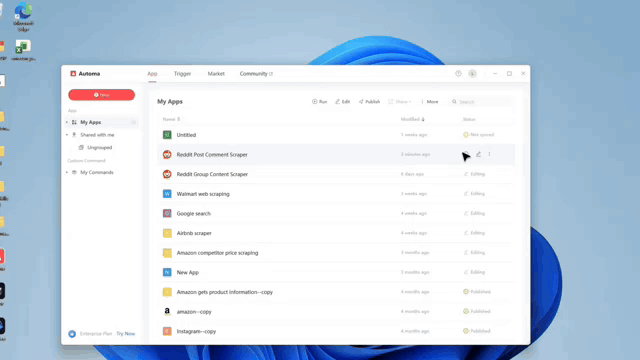Open the help question-mark icon
Image resolution: width=640 pixels, height=360 pixels.
tap(458, 73)
